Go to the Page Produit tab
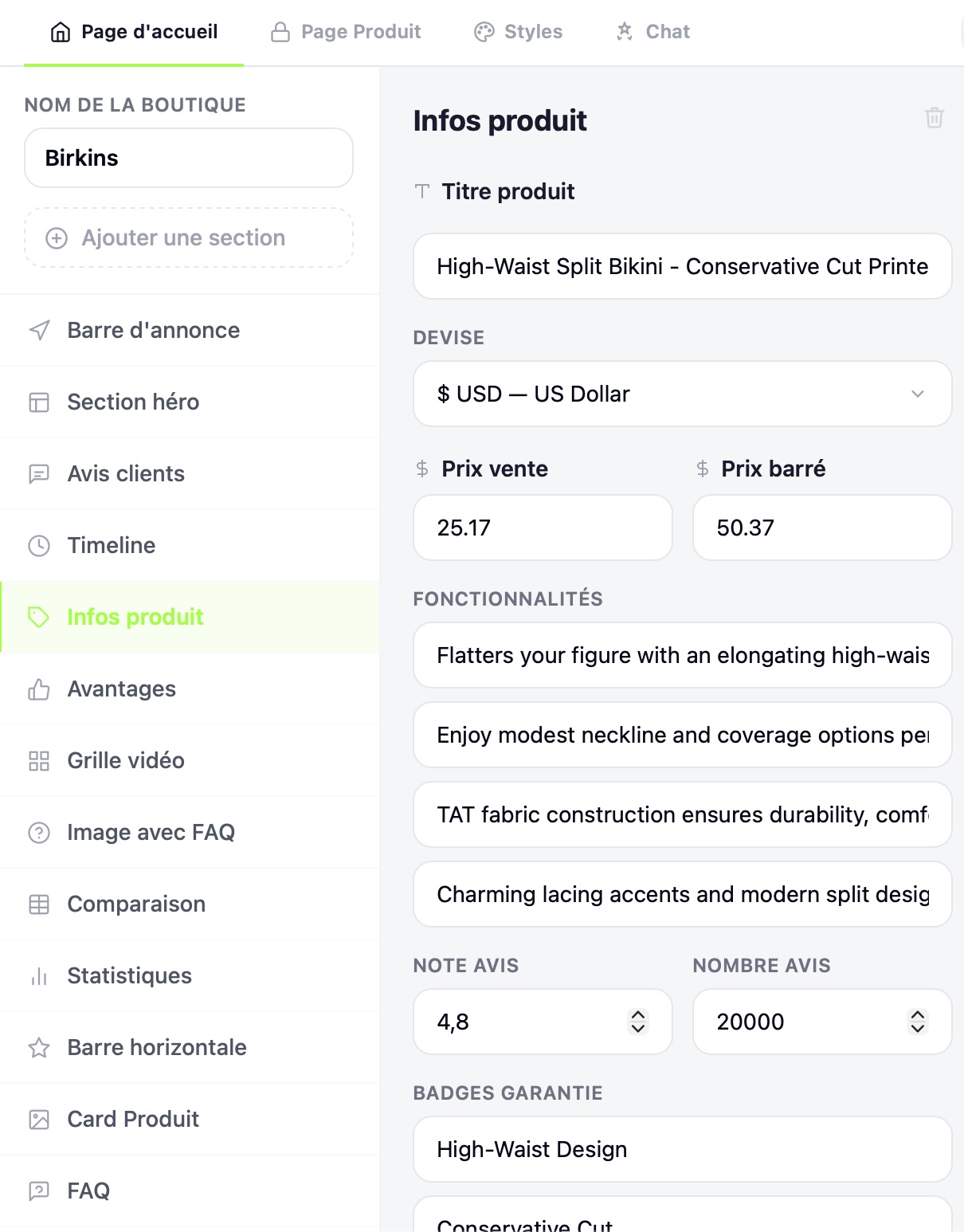 (346, 32)
